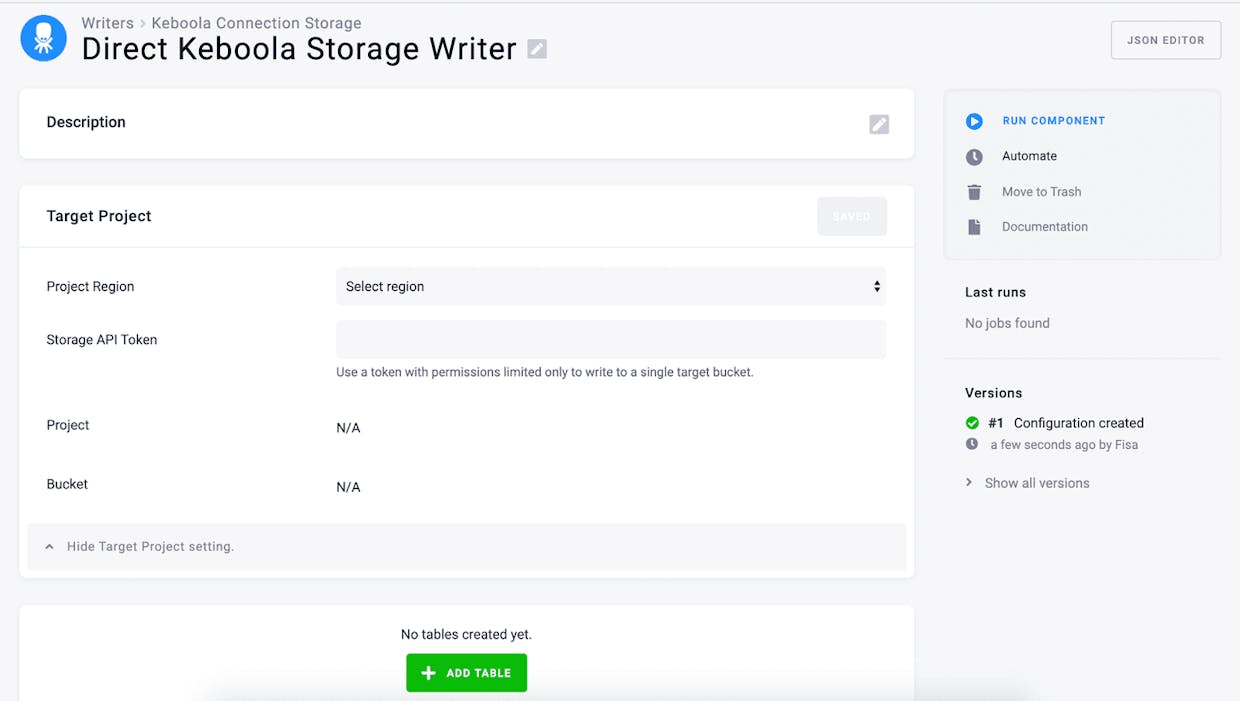
Task: Click the Add Table button
Action: pos(466,673)
